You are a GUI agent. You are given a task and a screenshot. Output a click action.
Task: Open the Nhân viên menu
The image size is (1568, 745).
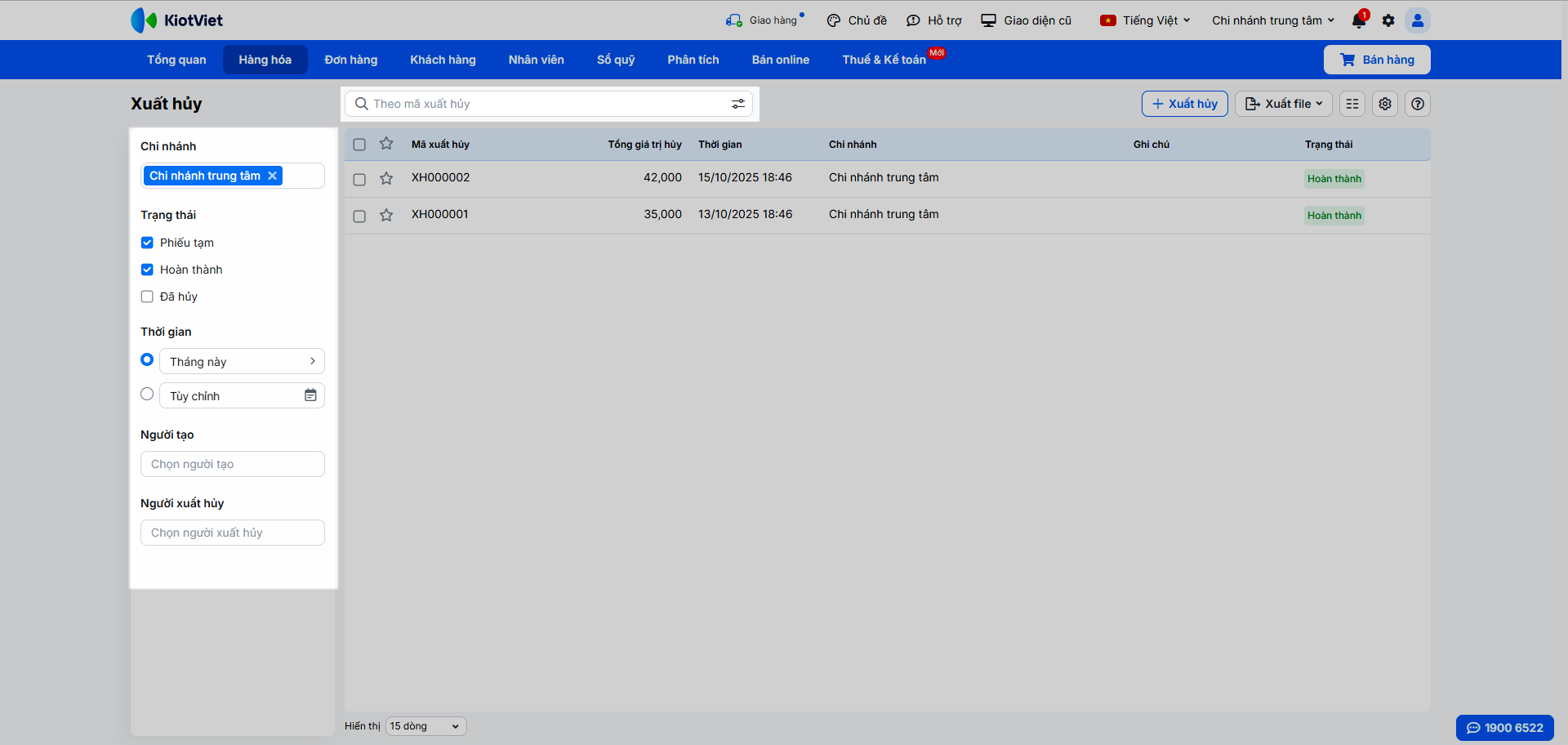click(x=537, y=60)
